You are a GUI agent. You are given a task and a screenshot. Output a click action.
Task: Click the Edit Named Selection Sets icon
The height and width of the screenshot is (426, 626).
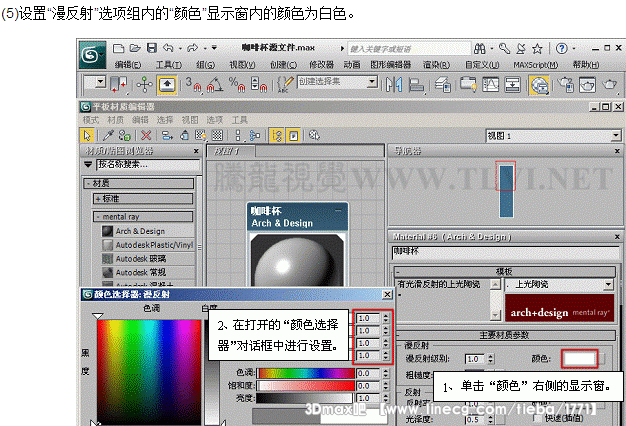285,85
